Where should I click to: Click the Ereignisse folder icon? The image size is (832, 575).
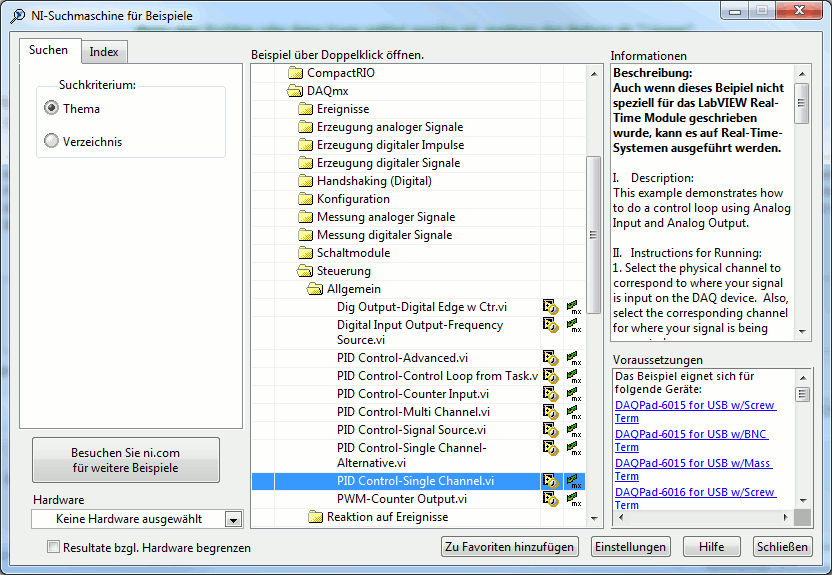pyautogui.click(x=305, y=109)
